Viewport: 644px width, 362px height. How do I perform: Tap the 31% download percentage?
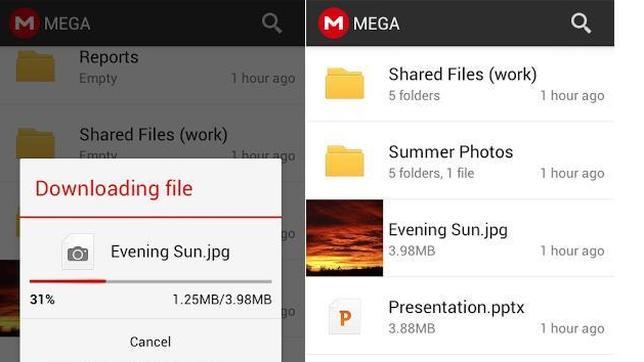tap(42, 300)
